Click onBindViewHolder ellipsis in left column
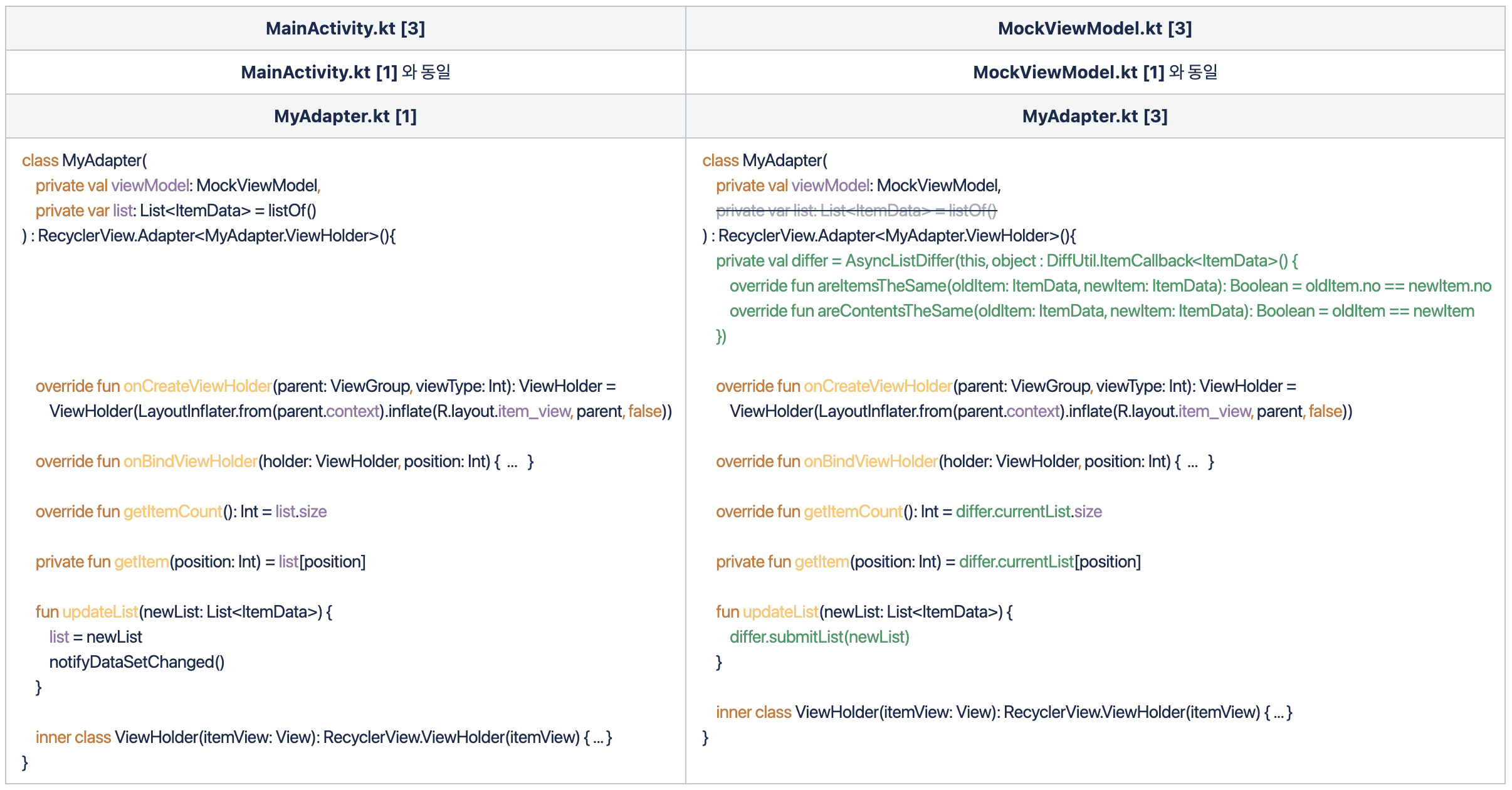 click(x=512, y=464)
